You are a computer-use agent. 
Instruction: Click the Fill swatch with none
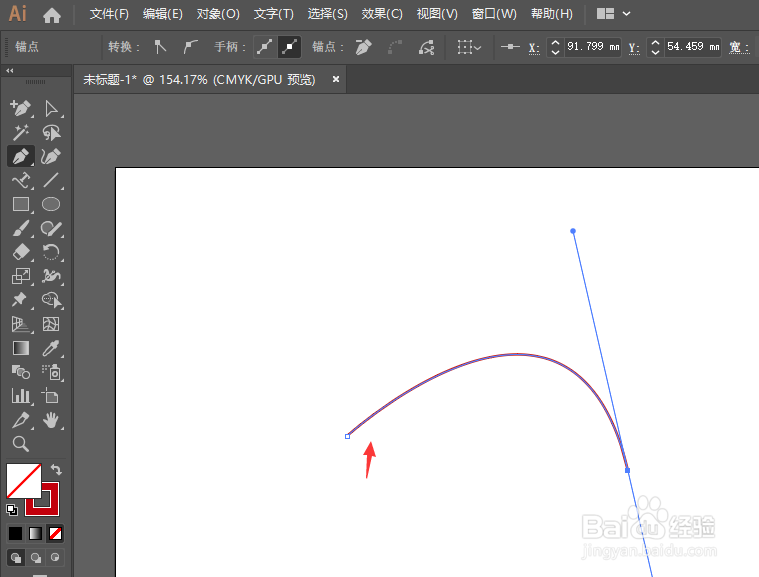[x=24, y=481]
